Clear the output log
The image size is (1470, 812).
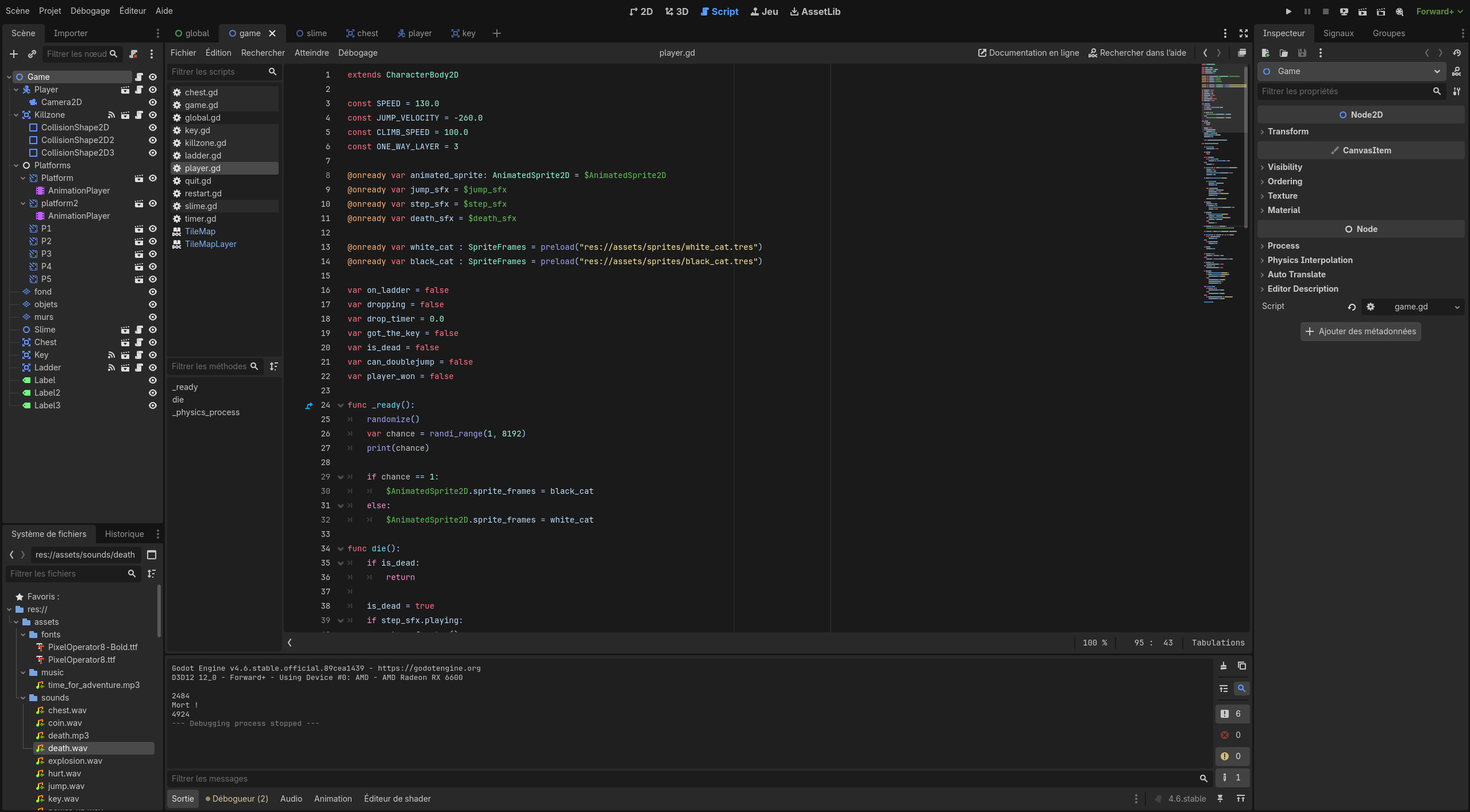[x=1224, y=666]
